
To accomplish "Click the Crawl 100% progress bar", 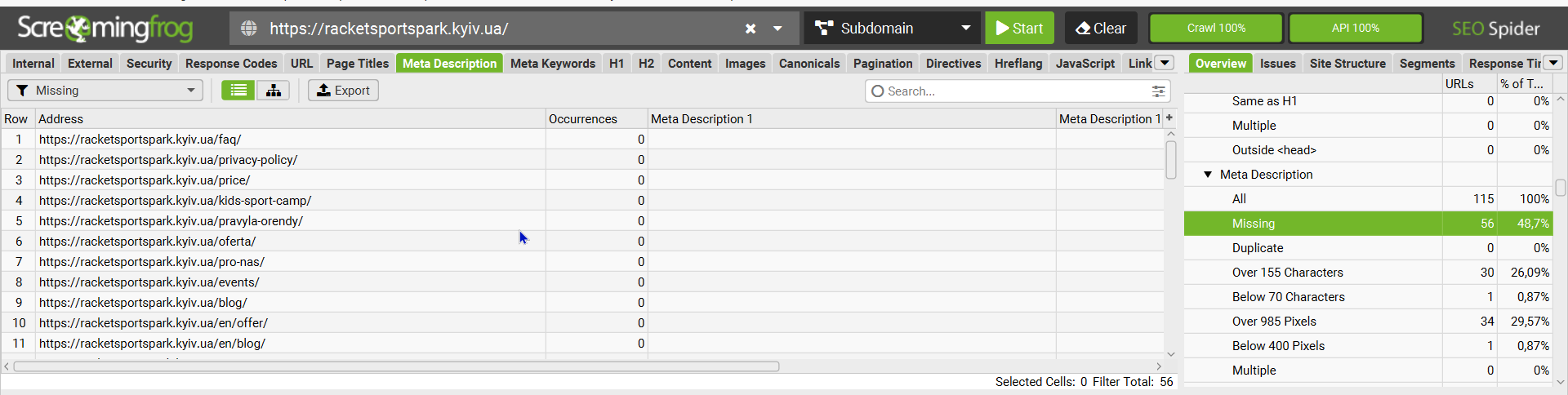I will pyautogui.click(x=1216, y=29).
